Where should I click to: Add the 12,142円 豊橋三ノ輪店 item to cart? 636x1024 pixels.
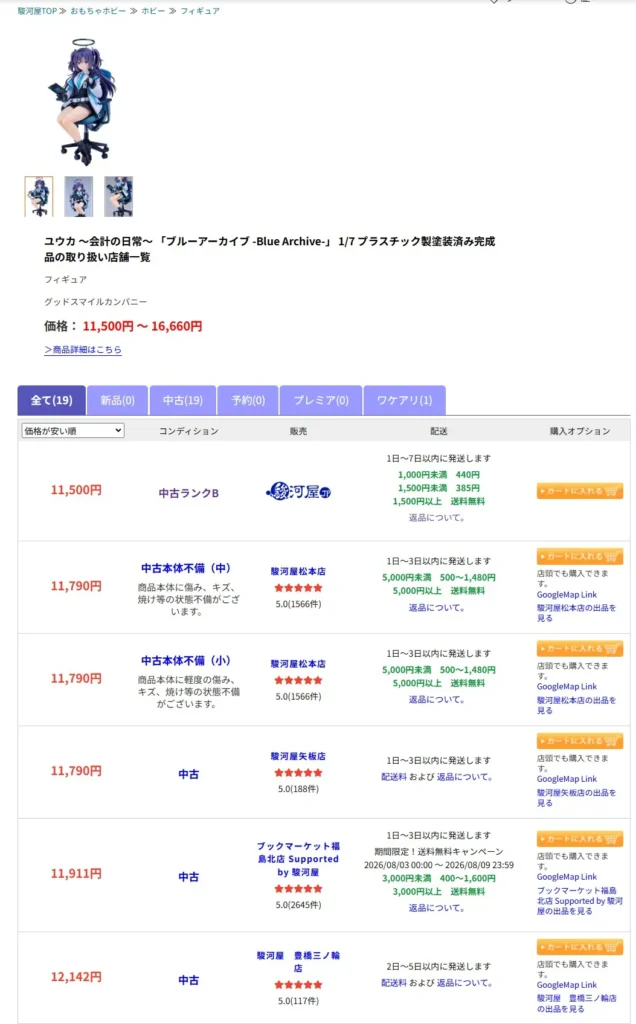(579, 947)
